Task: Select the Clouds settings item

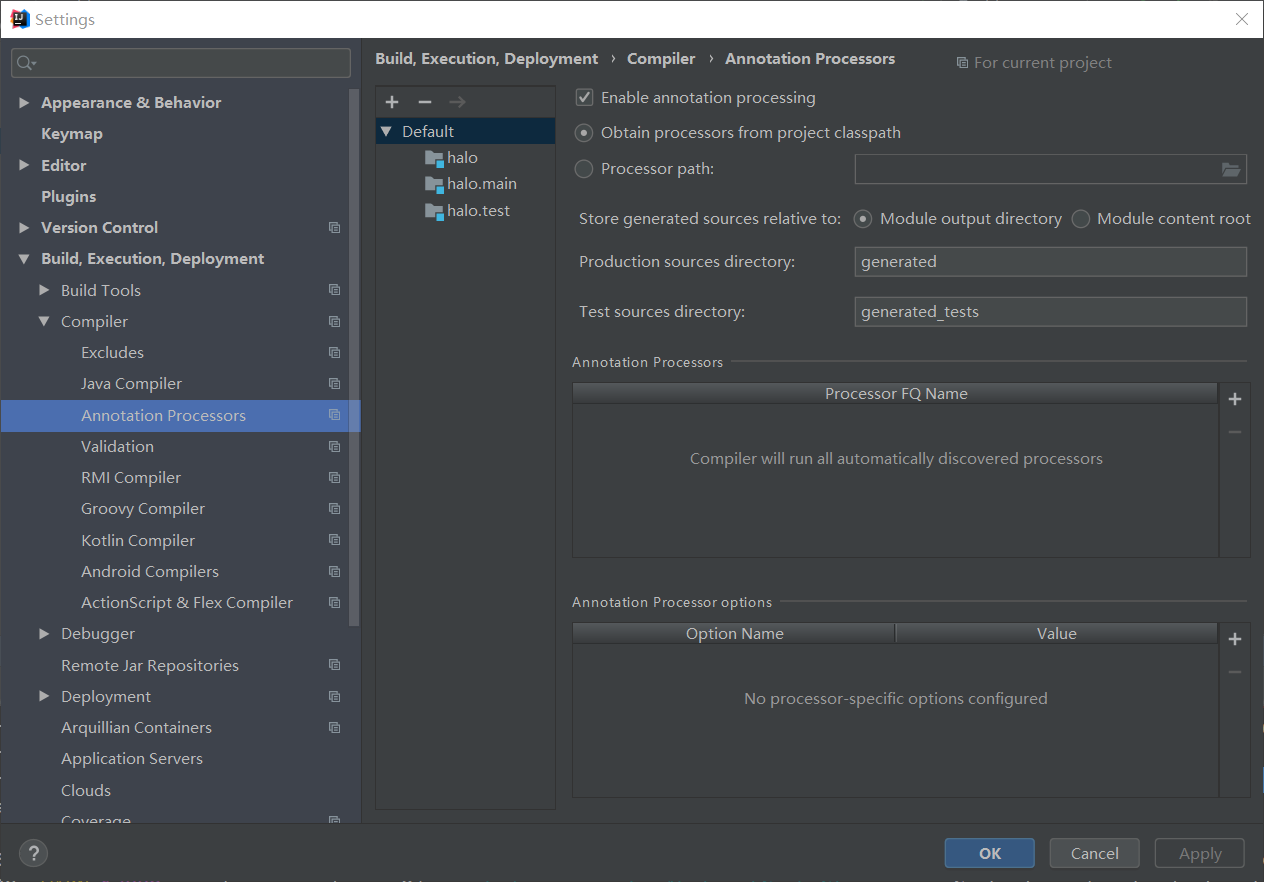Action: 86,791
